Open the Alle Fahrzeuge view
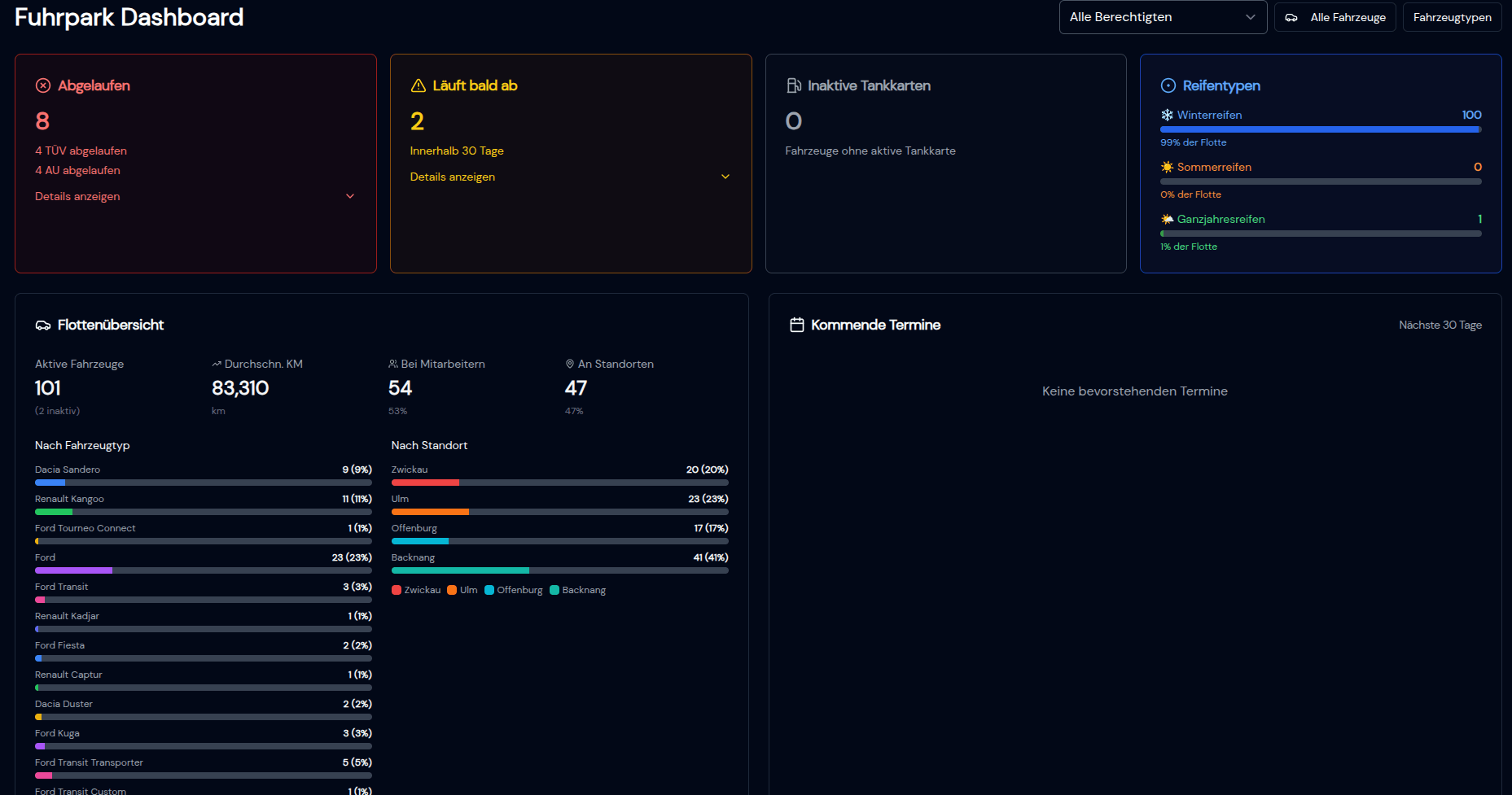The width and height of the screenshot is (1512, 795). [x=1335, y=17]
